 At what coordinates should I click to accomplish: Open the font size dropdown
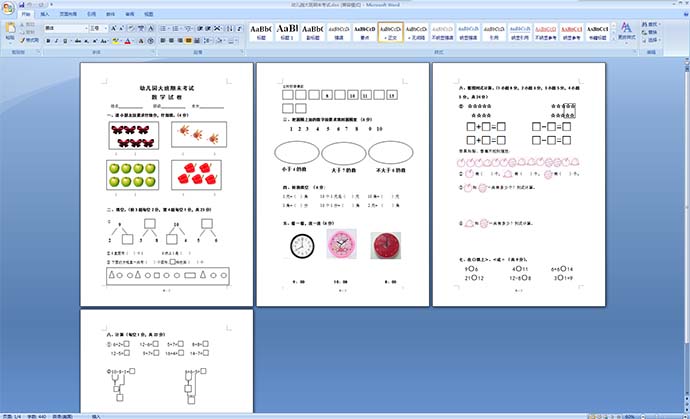pyautogui.click(x=106, y=28)
